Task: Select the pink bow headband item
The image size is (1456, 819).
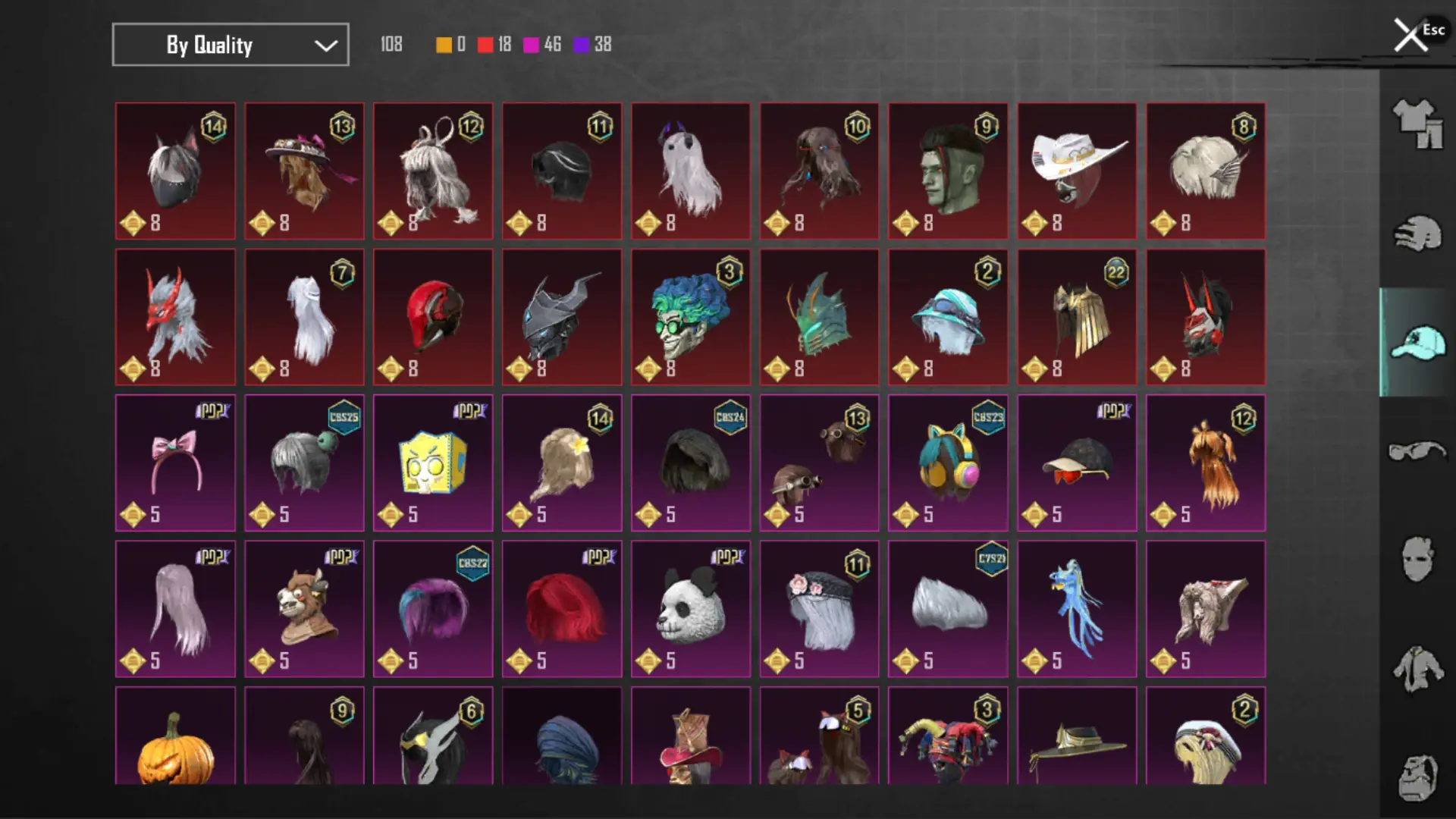Action: 175,463
